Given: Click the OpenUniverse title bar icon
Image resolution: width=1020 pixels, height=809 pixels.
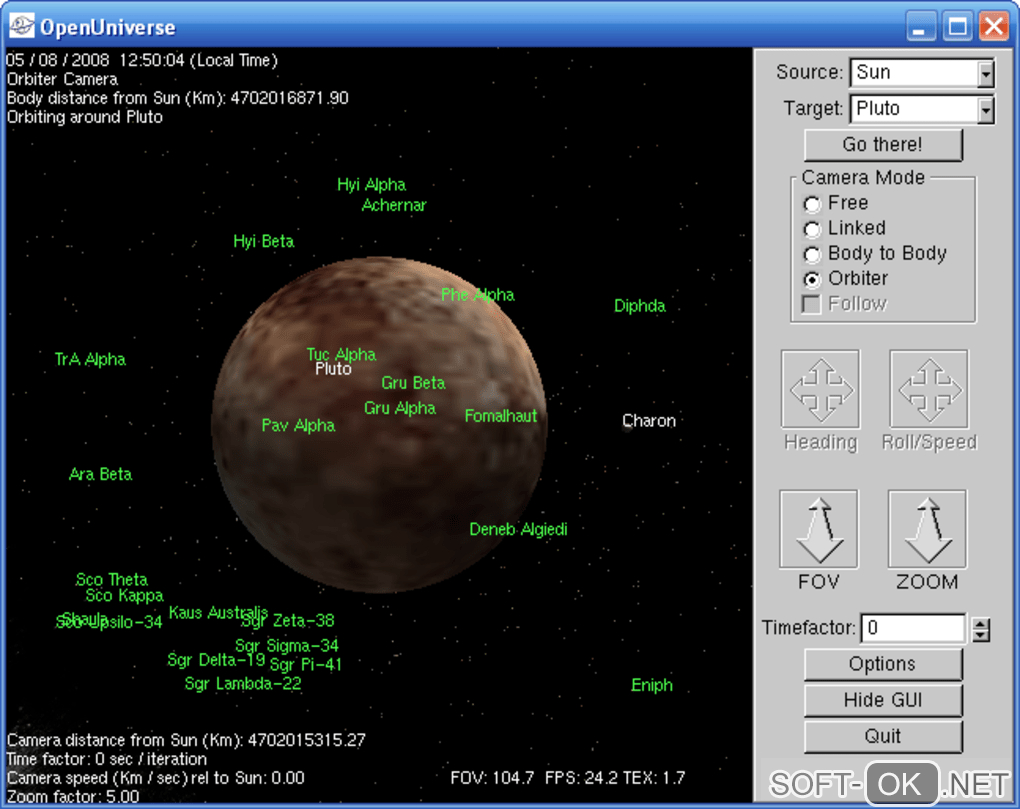Looking at the screenshot, I should (x=21, y=26).
